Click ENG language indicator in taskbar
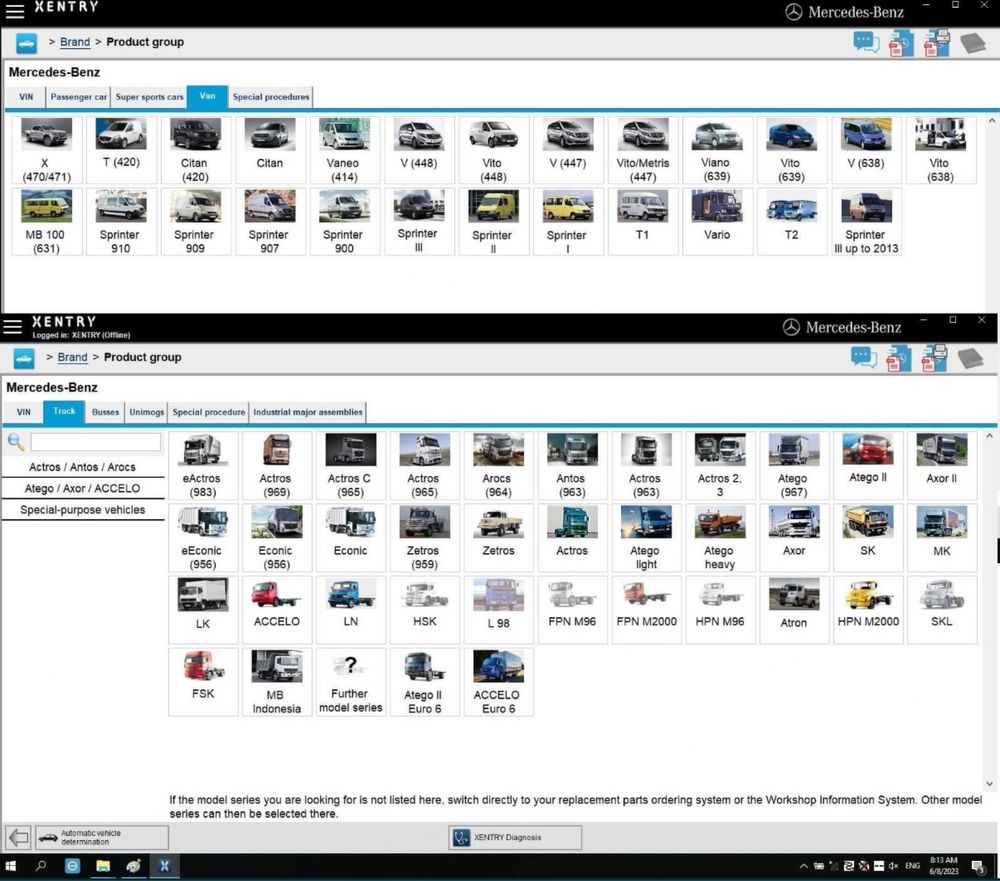This screenshot has height=881, width=1000. (x=913, y=866)
